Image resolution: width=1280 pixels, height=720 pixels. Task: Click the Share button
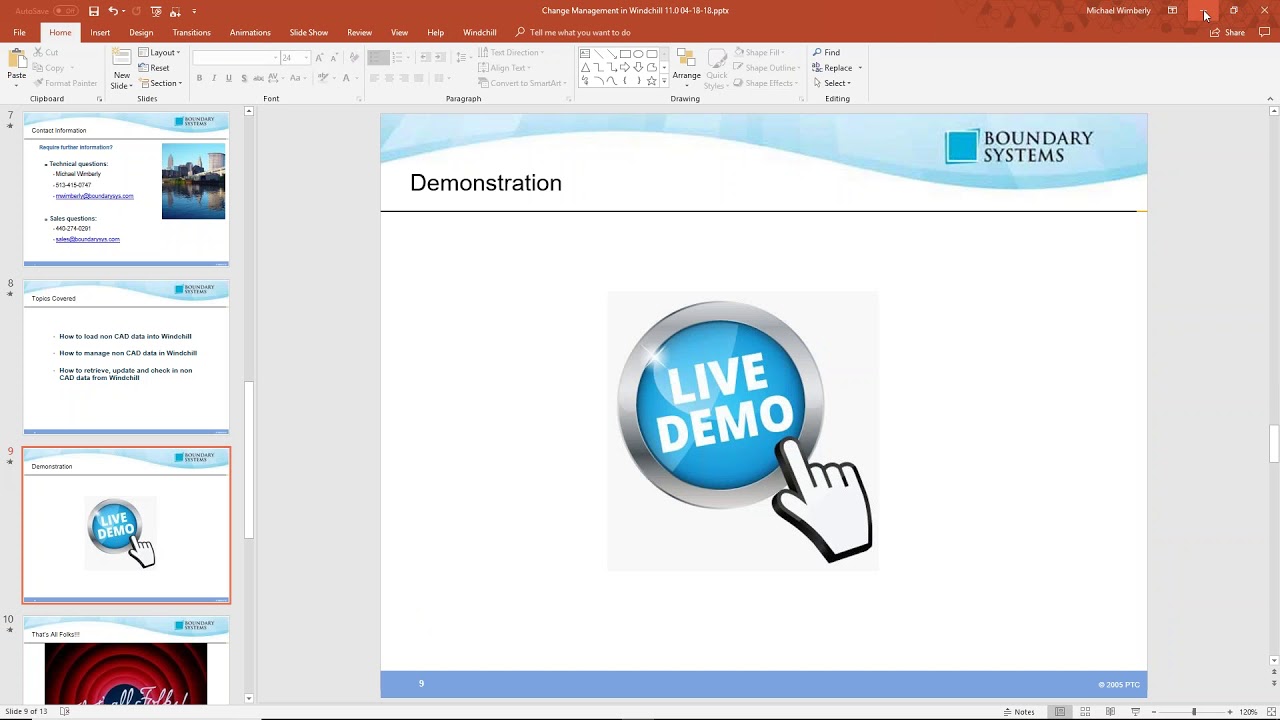1228,32
